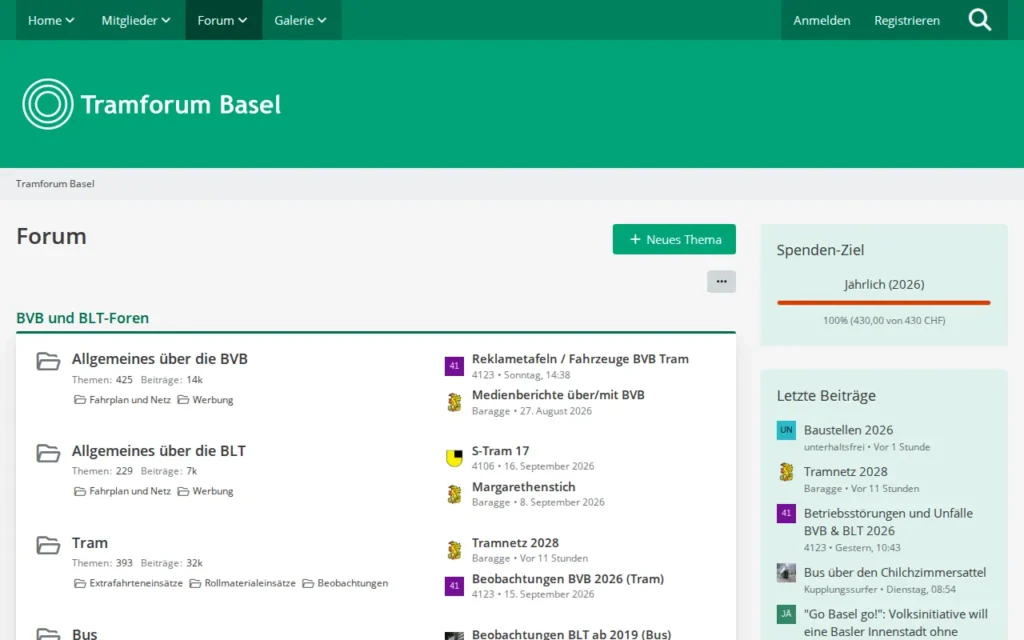Open Allgemeines über die BVB forum

[x=159, y=359]
